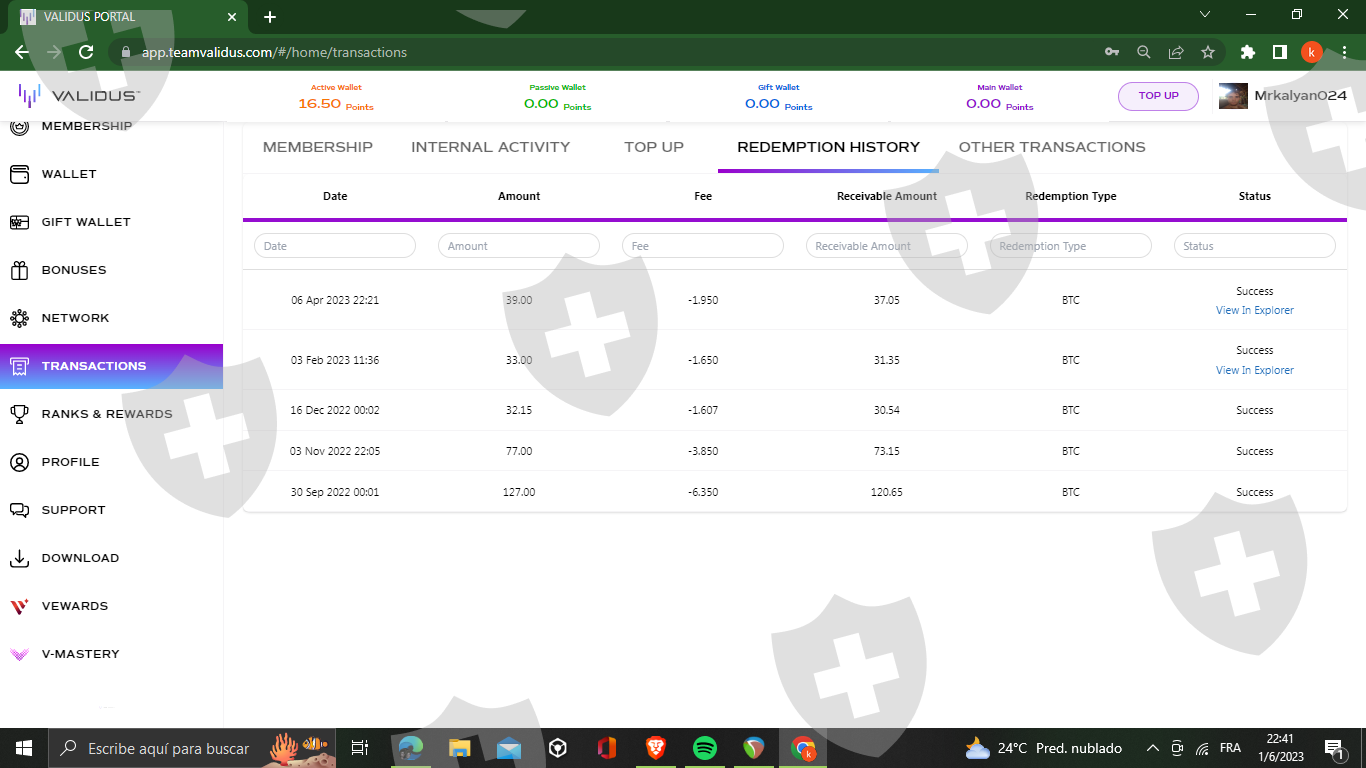
Task: Open the Network sidebar icon
Action: click(x=19, y=318)
